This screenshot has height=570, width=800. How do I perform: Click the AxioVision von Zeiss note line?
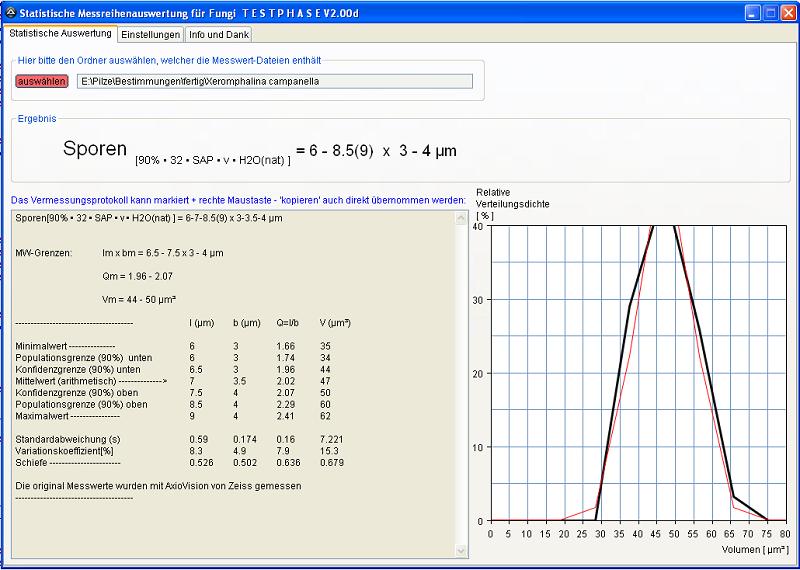click(158, 485)
